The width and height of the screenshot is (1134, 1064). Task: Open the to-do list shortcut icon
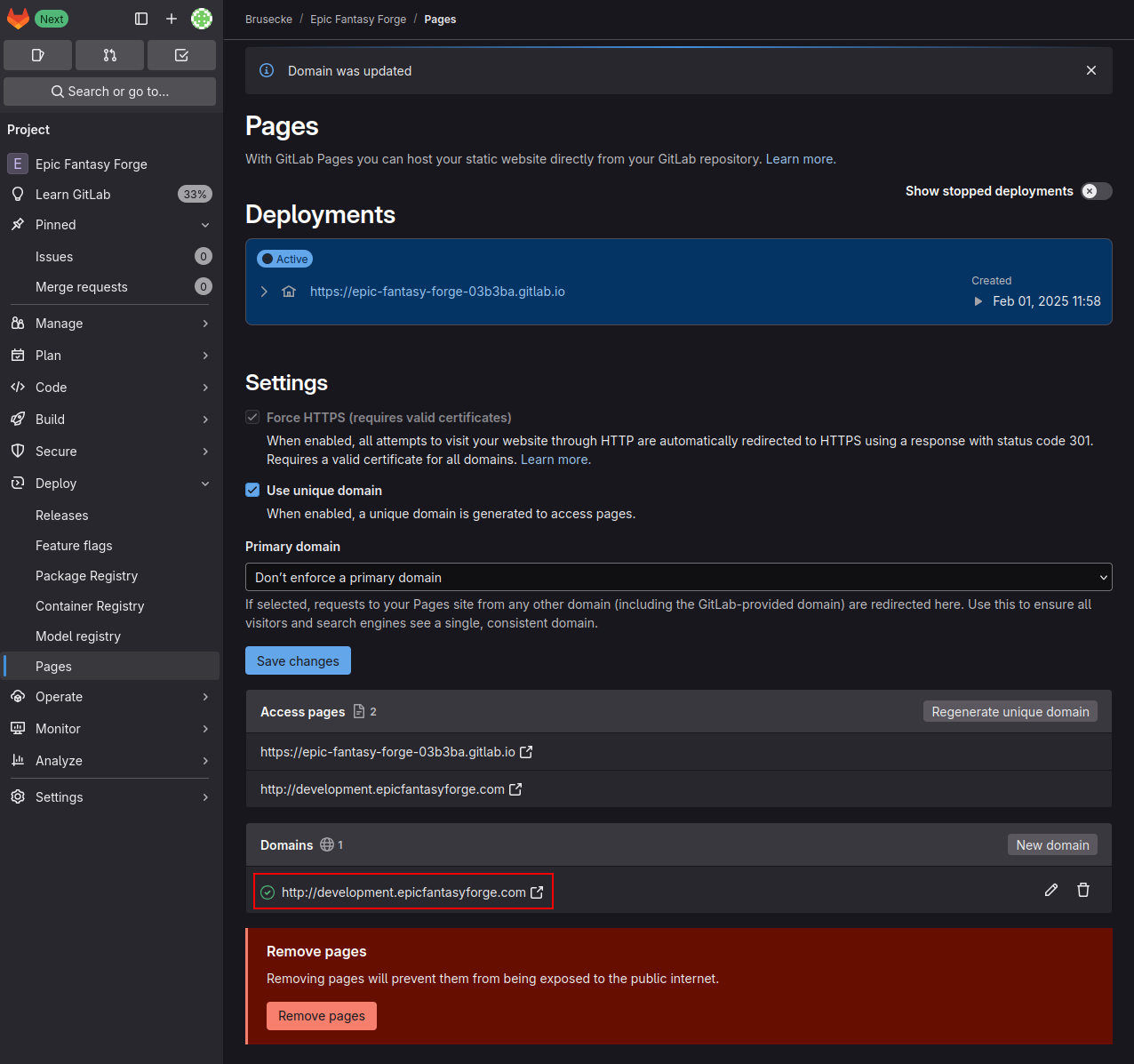tap(181, 55)
